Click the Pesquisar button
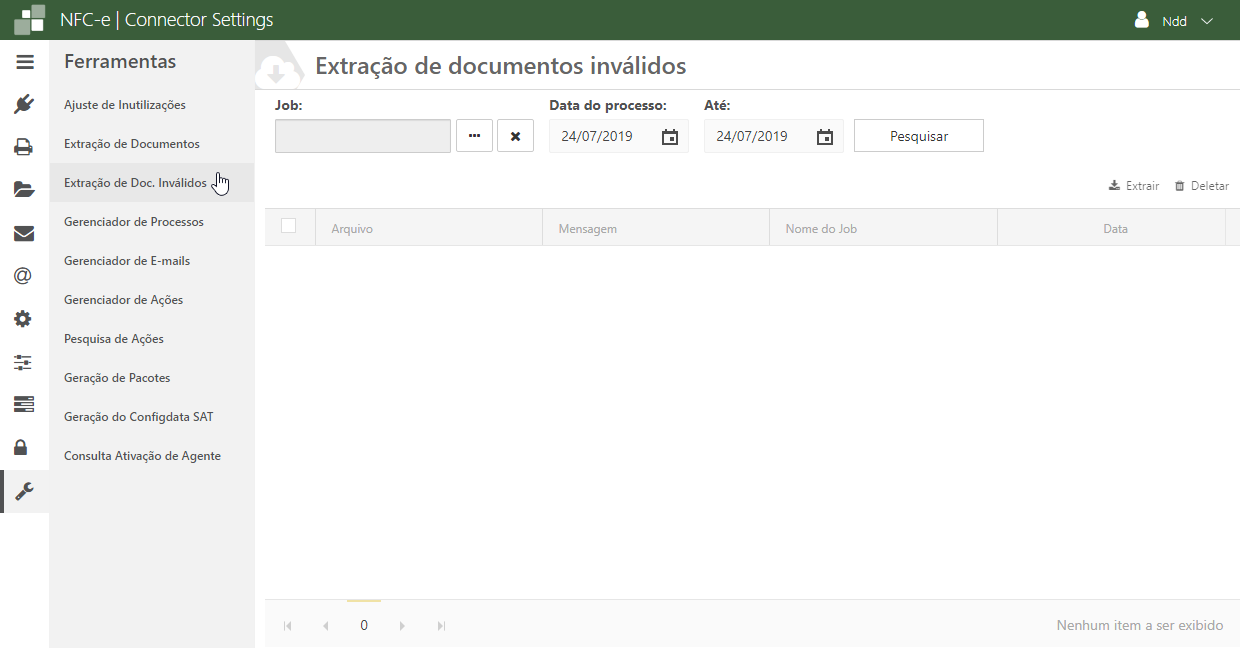The height and width of the screenshot is (651, 1240). tap(918, 136)
